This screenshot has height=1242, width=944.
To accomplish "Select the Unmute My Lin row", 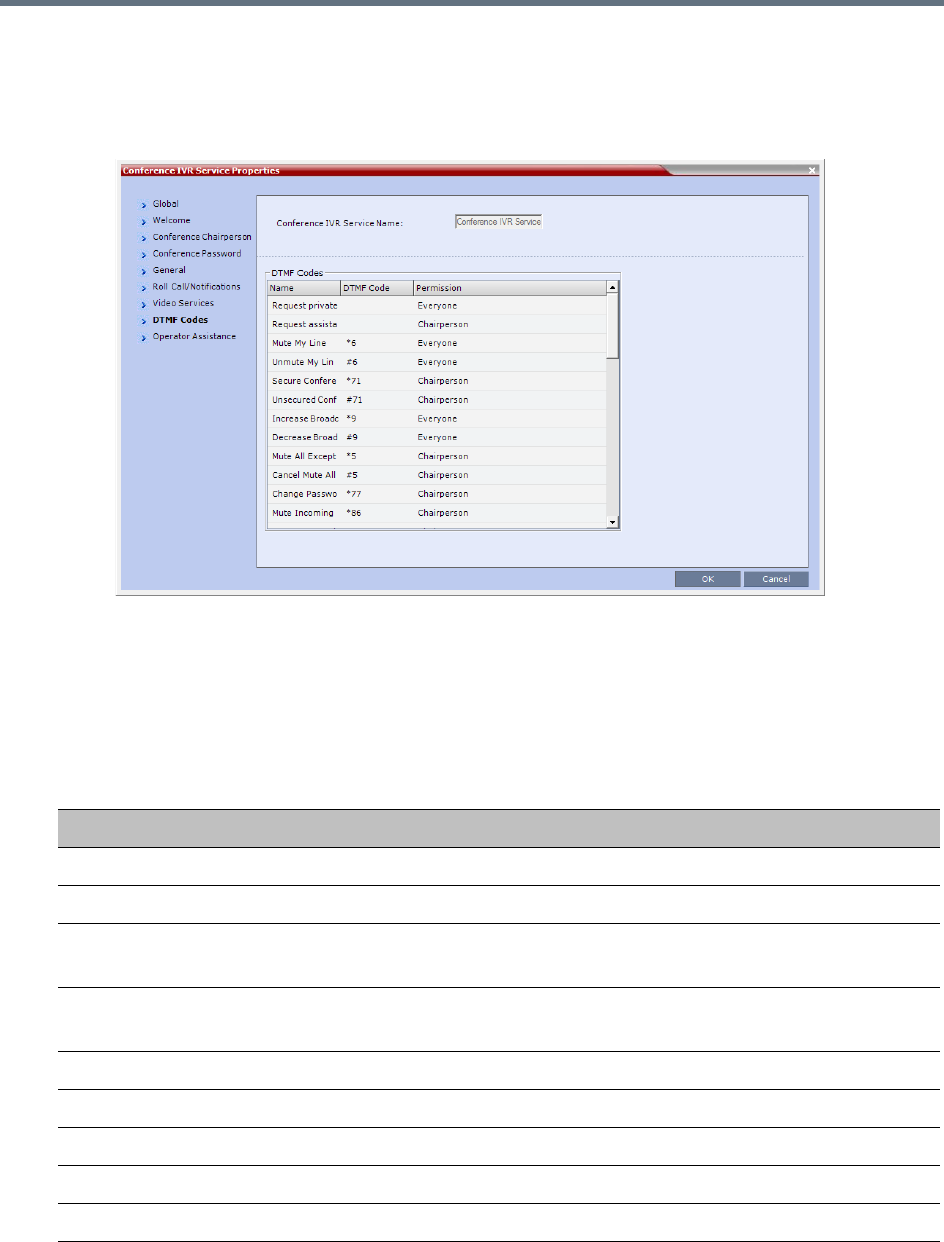I will [438, 362].
